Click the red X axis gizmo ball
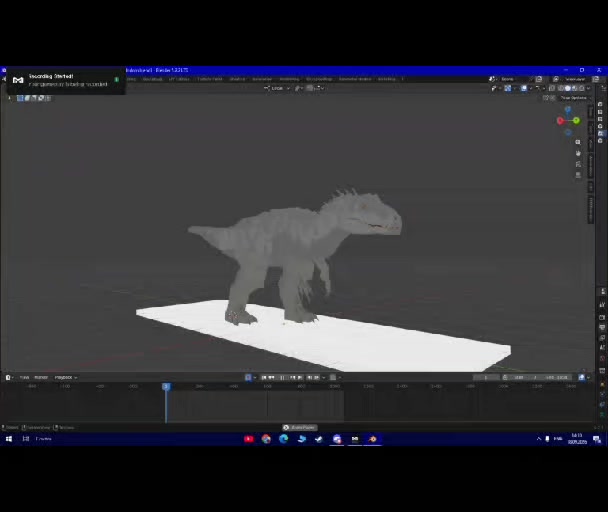The height and width of the screenshot is (512, 608). (560, 121)
